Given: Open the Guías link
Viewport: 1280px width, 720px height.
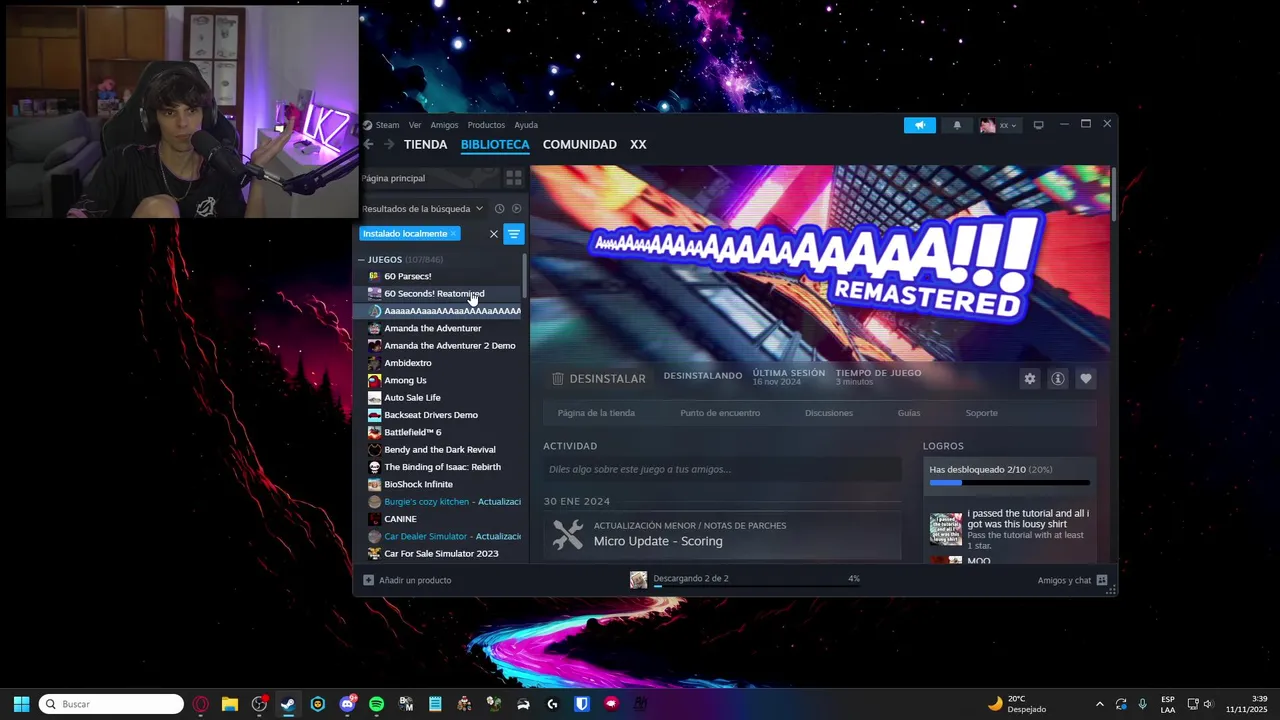Looking at the screenshot, I should (x=909, y=413).
